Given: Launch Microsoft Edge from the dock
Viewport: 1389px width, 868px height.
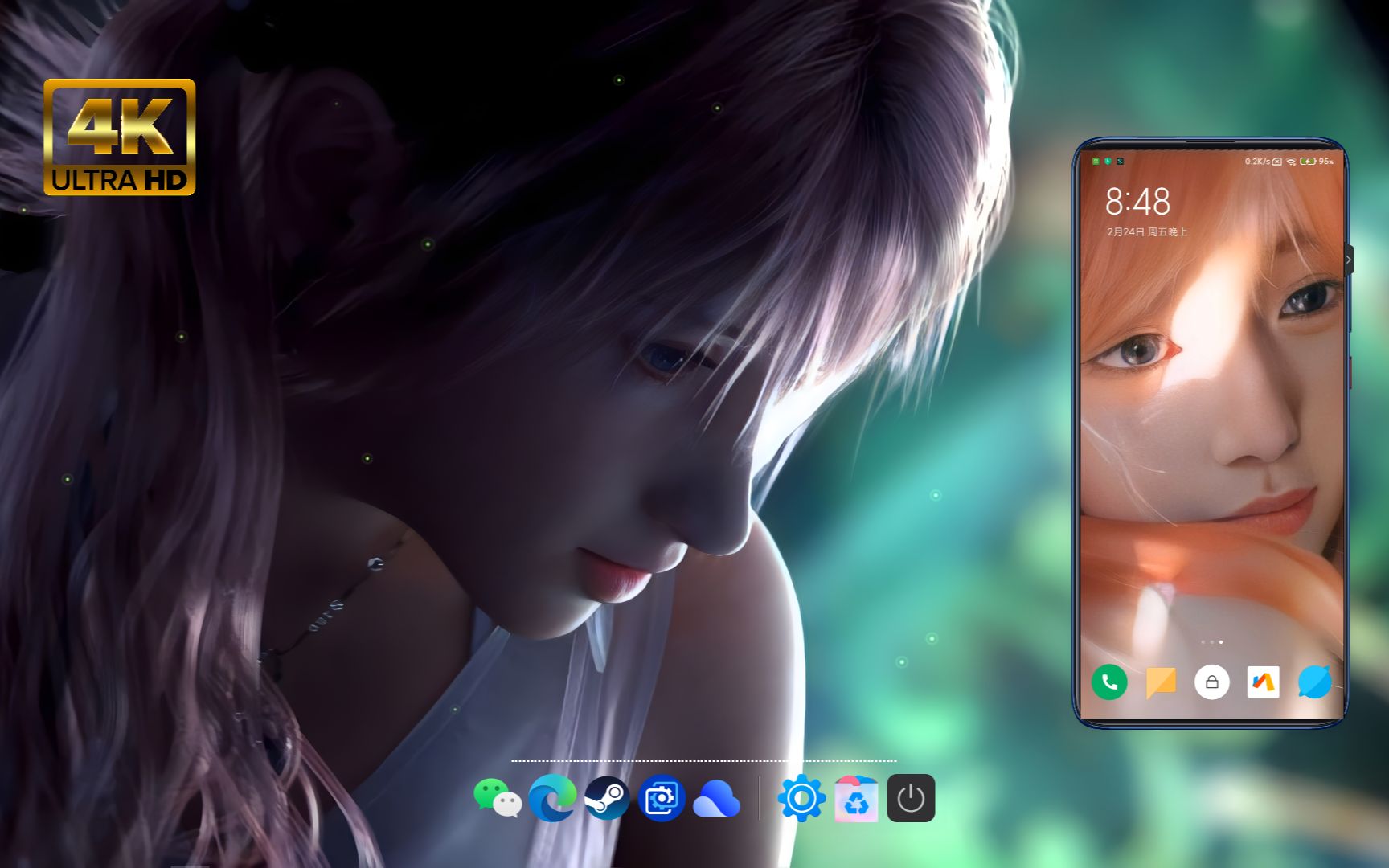Looking at the screenshot, I should tap(552, 797).
